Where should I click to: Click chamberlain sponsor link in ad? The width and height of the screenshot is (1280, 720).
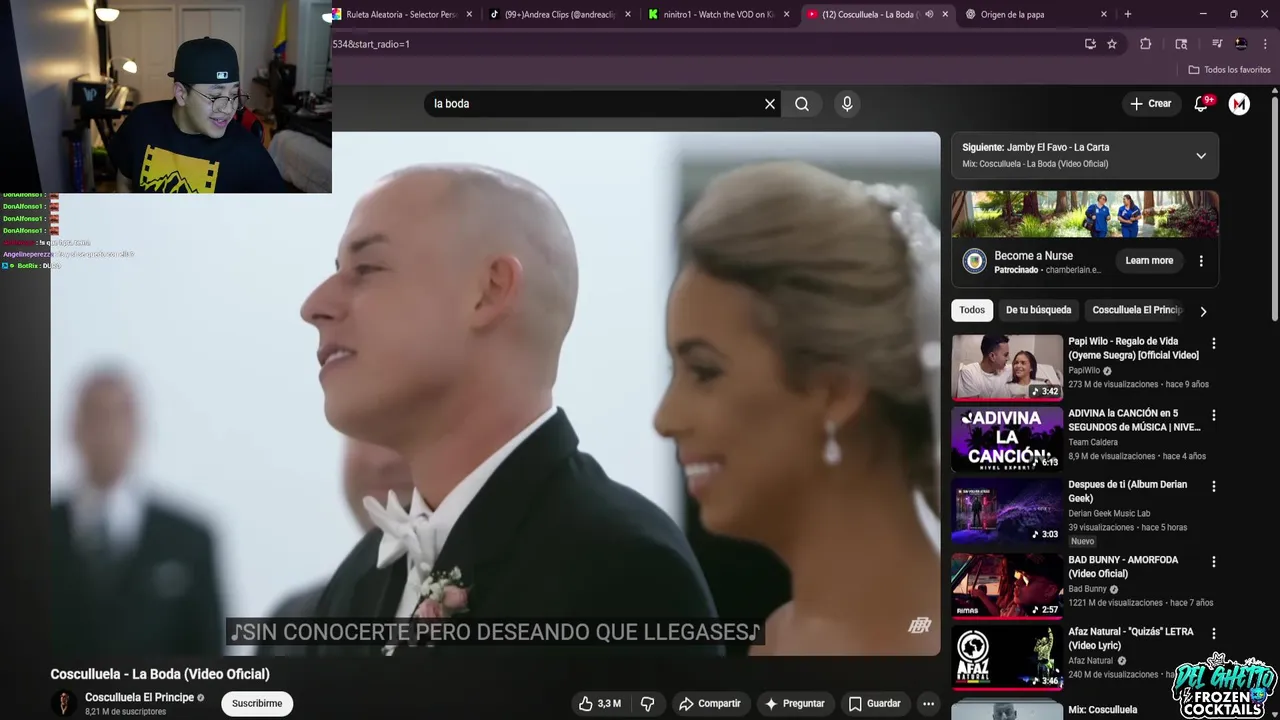(1072, 270)
